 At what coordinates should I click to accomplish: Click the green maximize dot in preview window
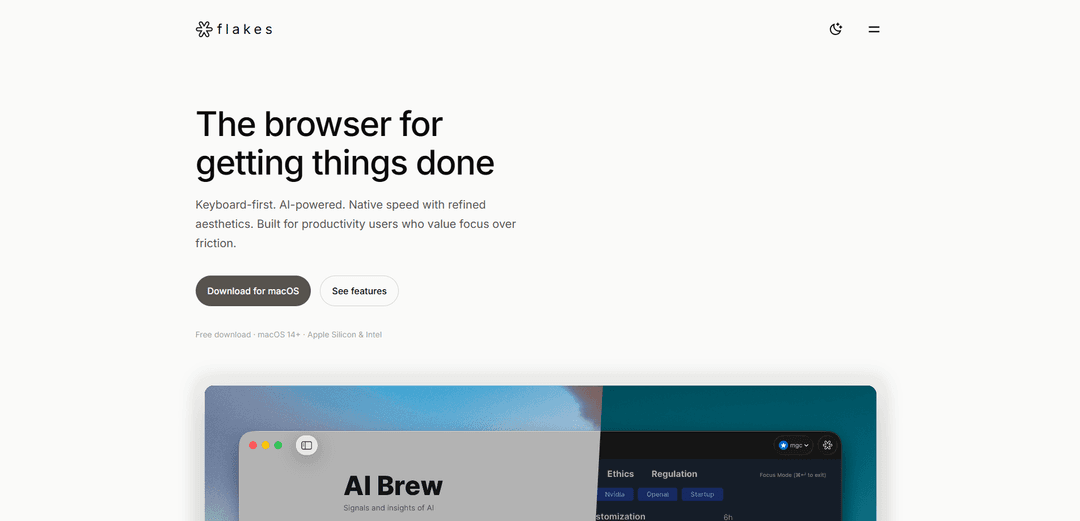[278, 445]
